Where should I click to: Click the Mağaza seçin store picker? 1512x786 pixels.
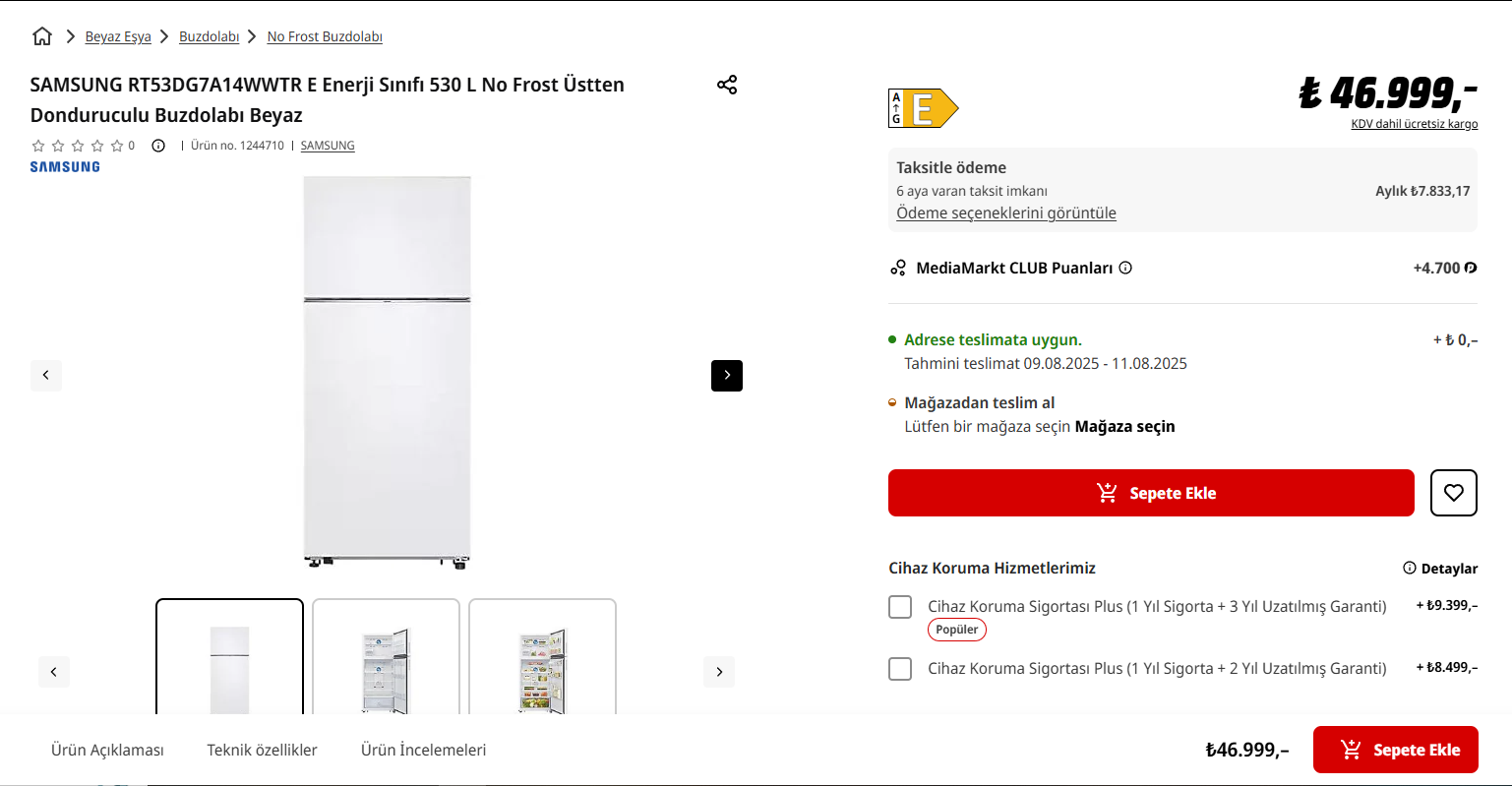[1124, 427]
